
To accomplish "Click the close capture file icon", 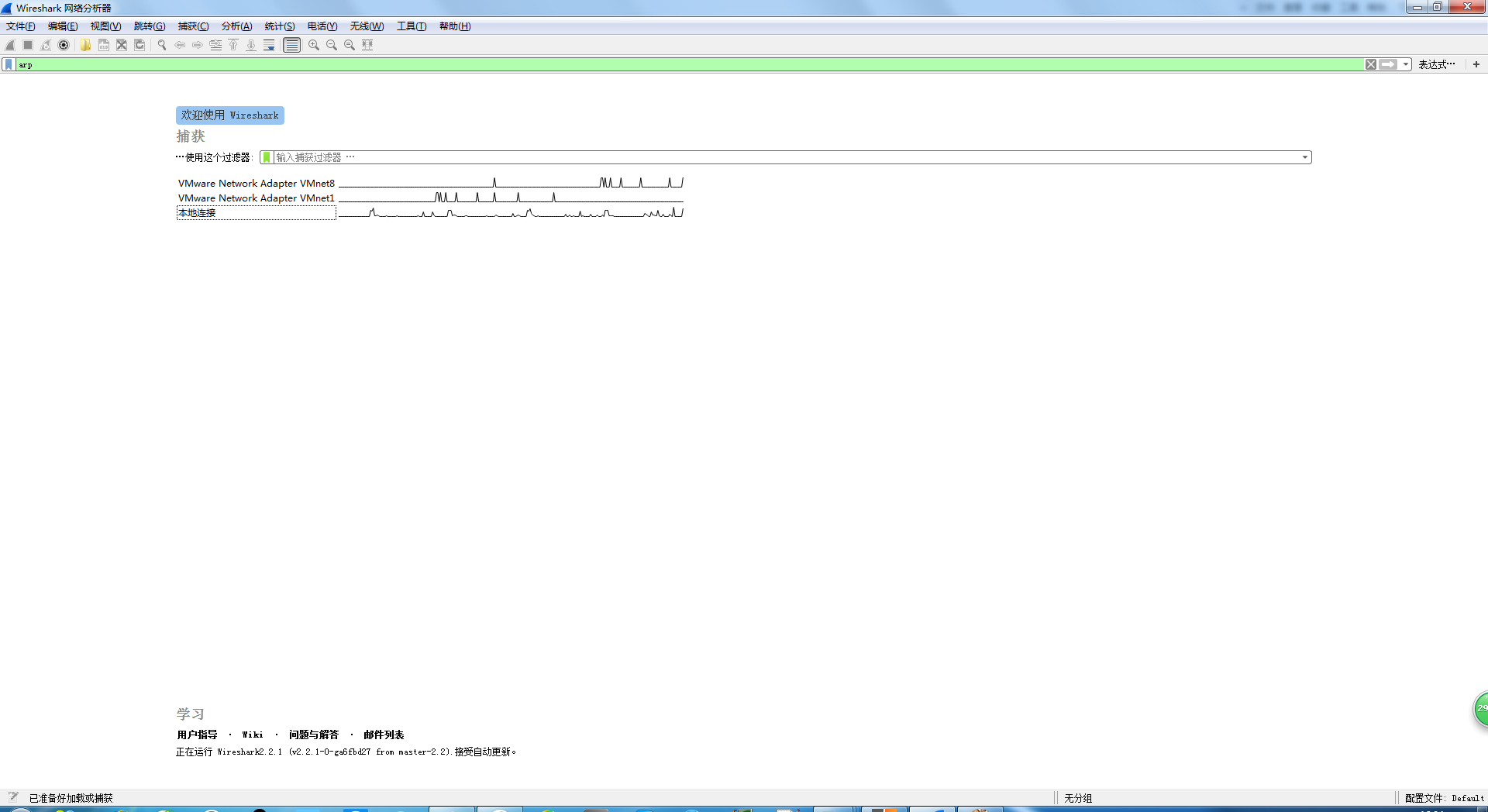I will coord(121,45).
